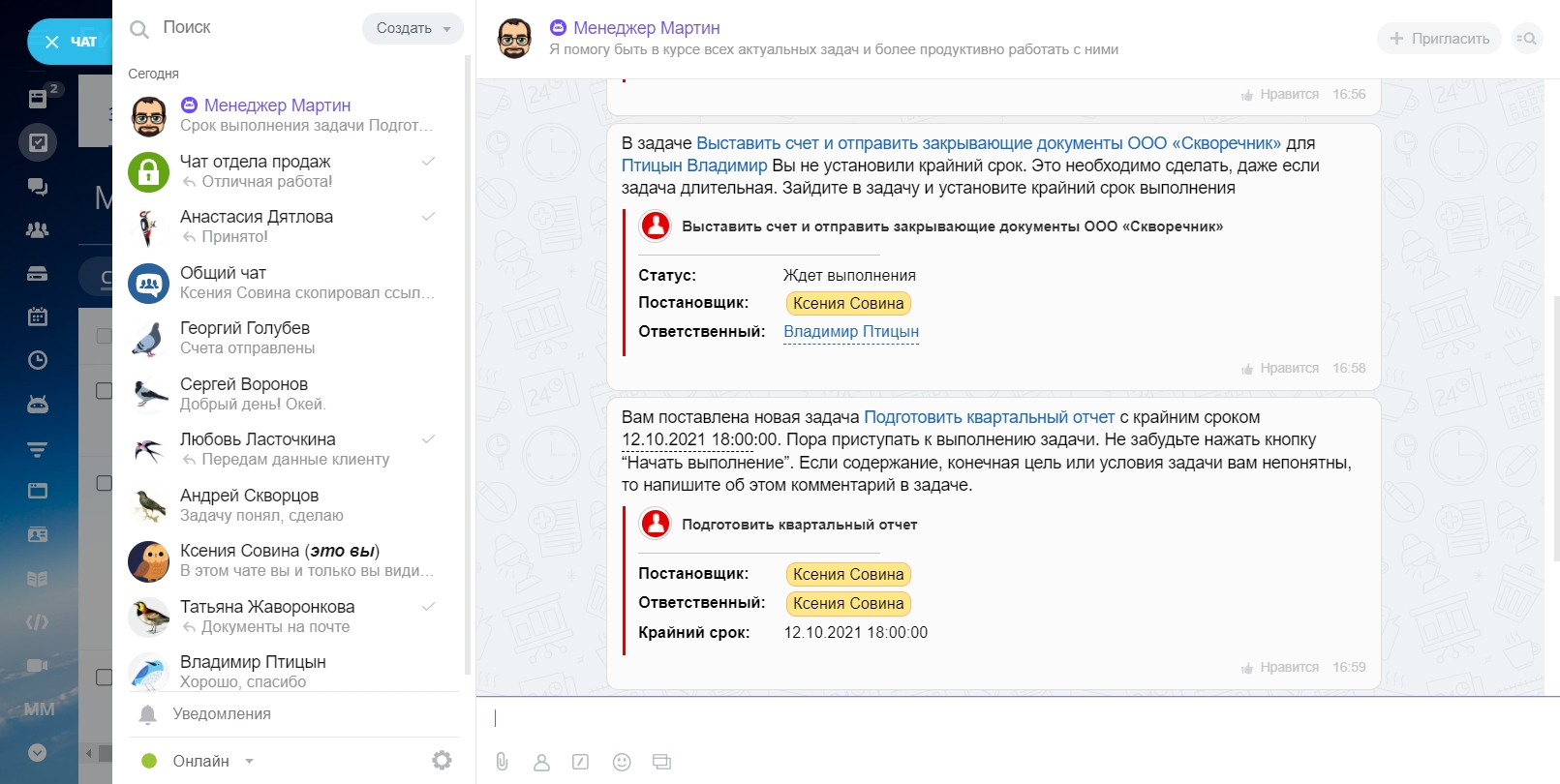
Task: Close the chat panel with the X button
Action: pyautogui.click(x=52, y=43)
